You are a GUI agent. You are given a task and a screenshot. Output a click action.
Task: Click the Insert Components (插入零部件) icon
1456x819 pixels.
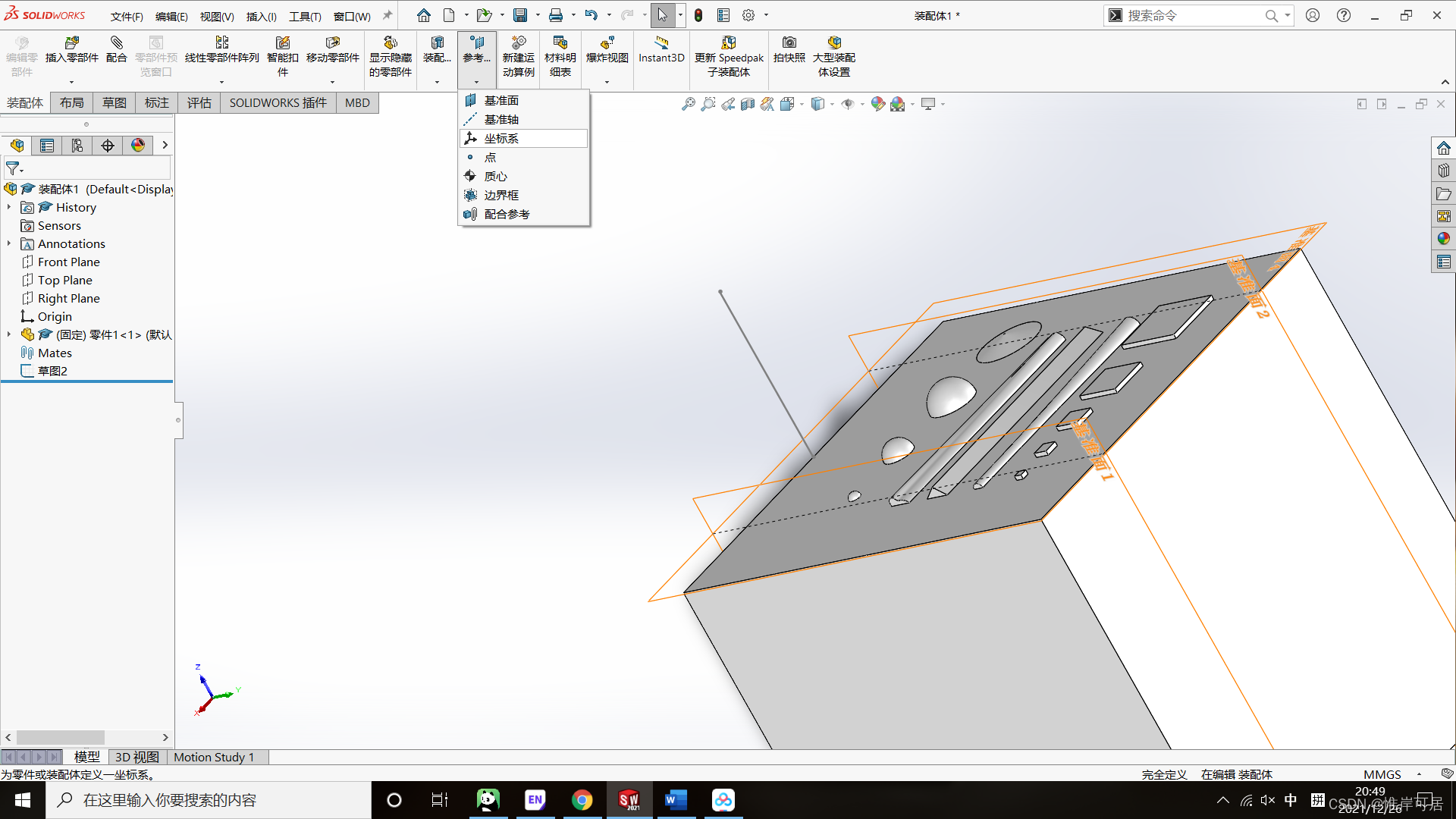coord(71,43)
